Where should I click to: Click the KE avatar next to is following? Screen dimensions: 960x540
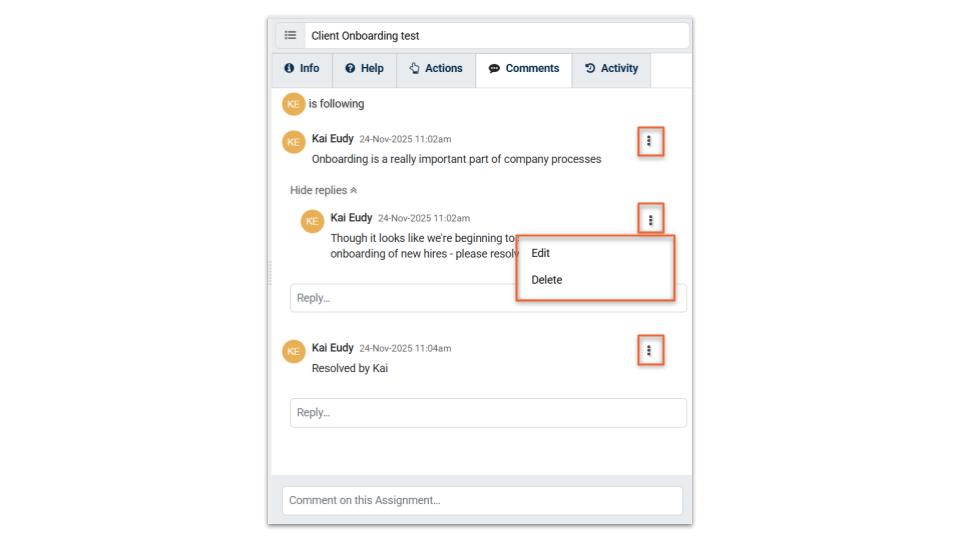293,104
